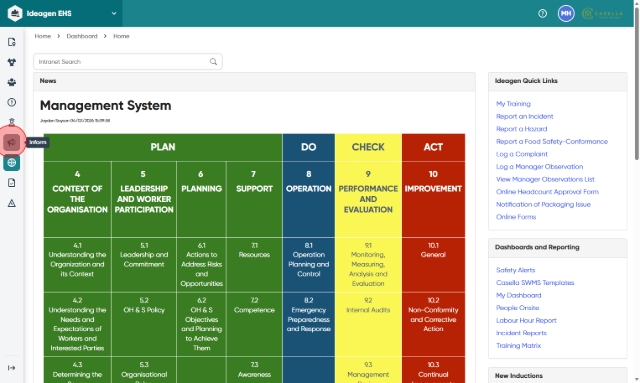Viewport: 640px width, 383px height.
Task: Open People Onsite link
Action: pyautogui.click(x=517, y=308)
